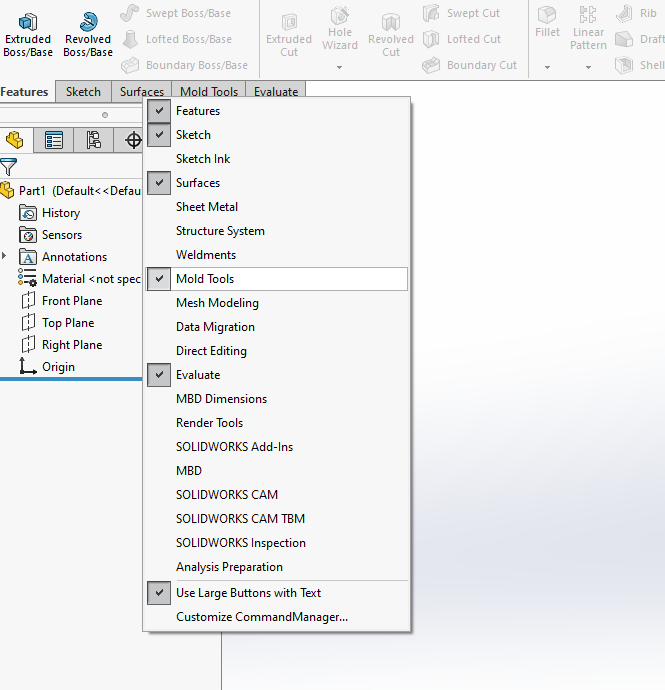Switch to the Features tab
Screen dimensions: 665x690
(25, 92)
